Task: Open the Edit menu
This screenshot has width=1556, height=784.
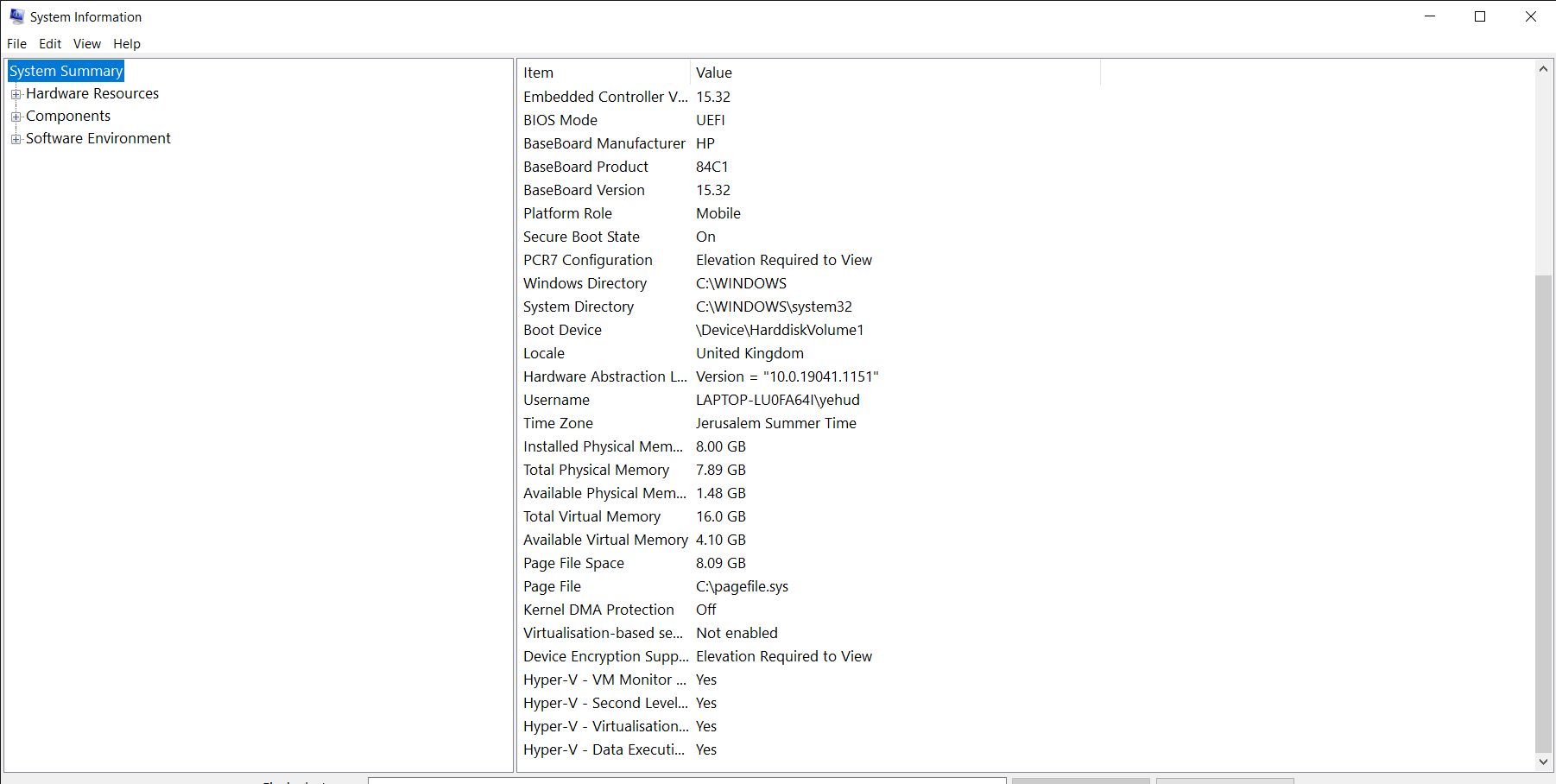Action: 50,44
